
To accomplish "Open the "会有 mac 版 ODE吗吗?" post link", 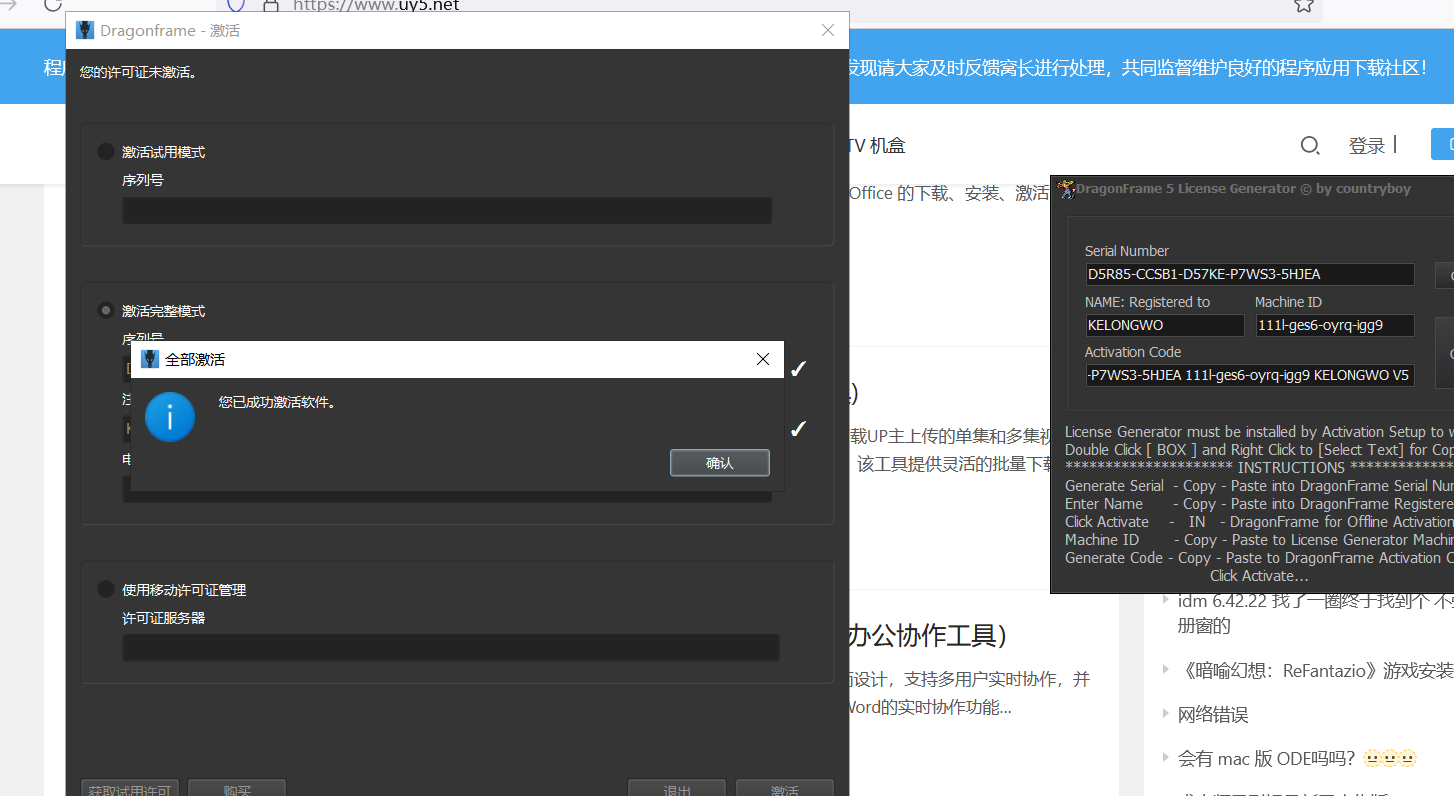I will (x=1298, y=758).
